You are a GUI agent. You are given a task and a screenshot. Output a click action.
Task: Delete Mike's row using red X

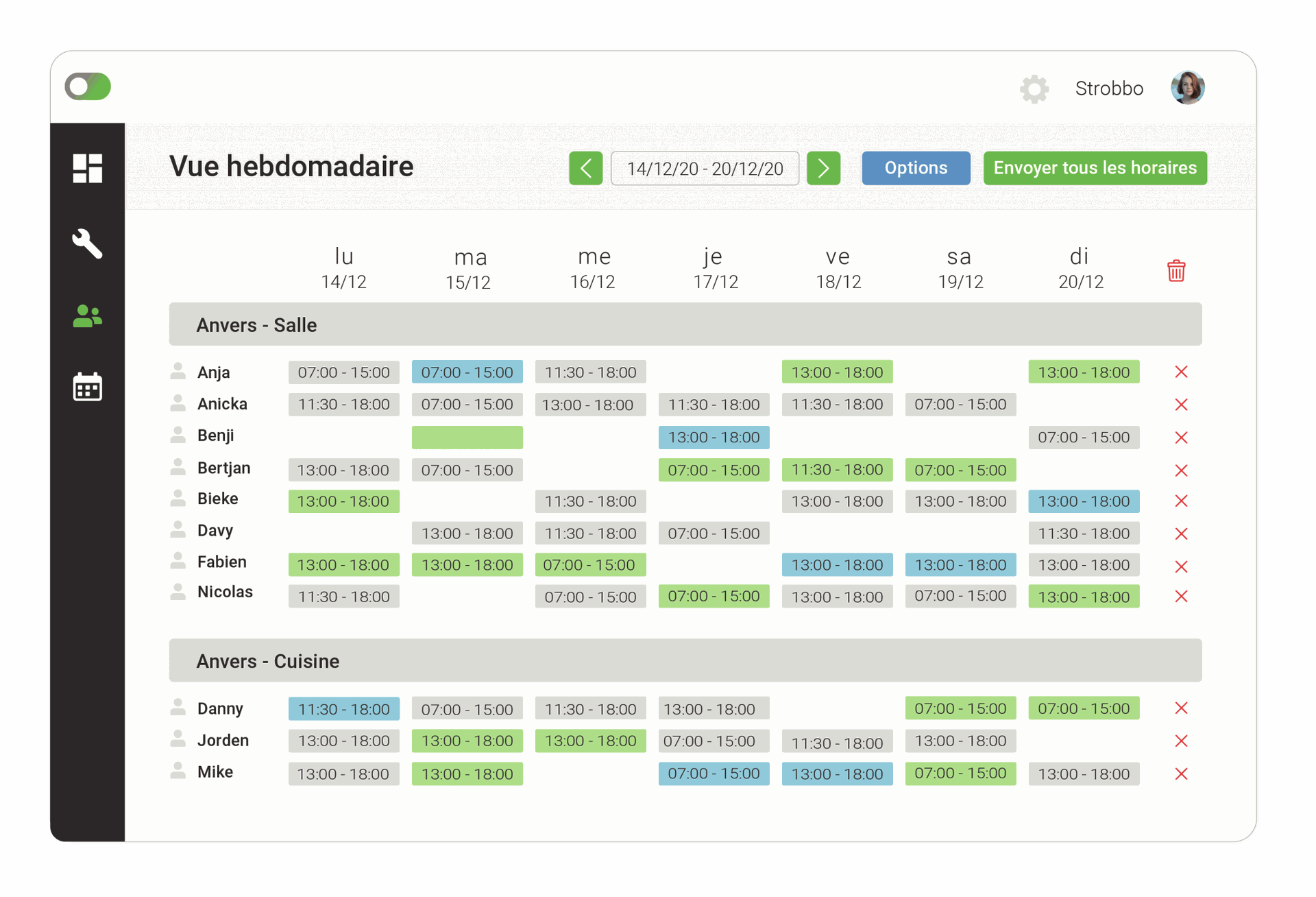(x=1181, y=774)
